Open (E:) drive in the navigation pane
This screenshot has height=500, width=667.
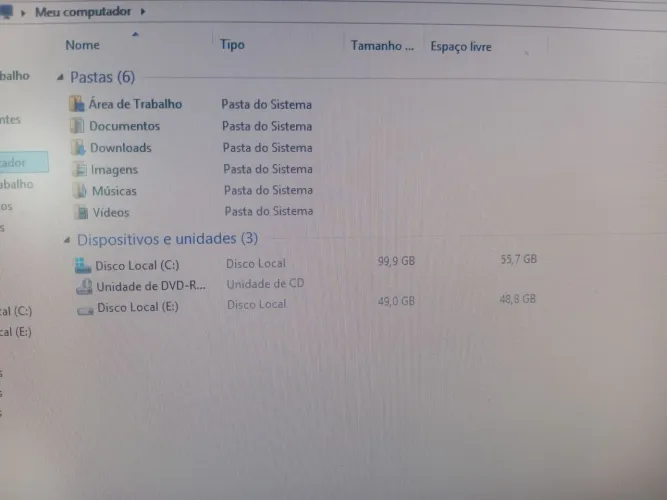click(x=16, y=331)
